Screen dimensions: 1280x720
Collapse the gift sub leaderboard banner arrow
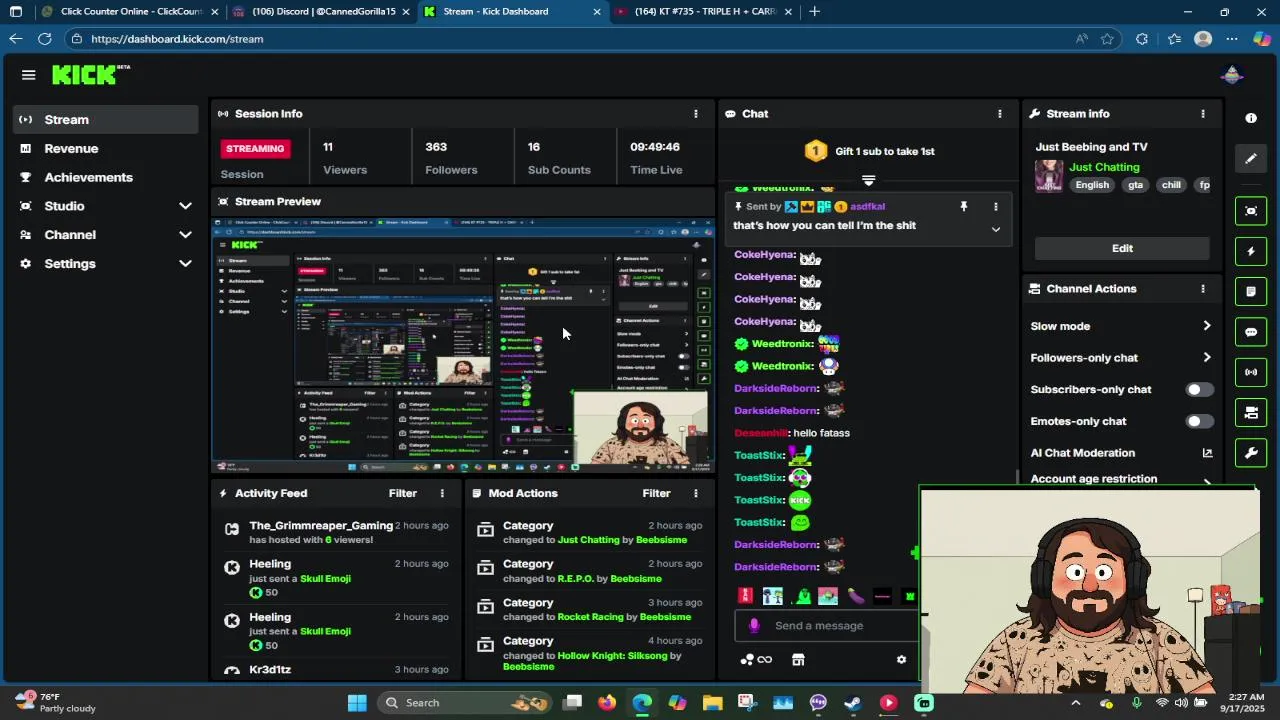pos(868,181)
